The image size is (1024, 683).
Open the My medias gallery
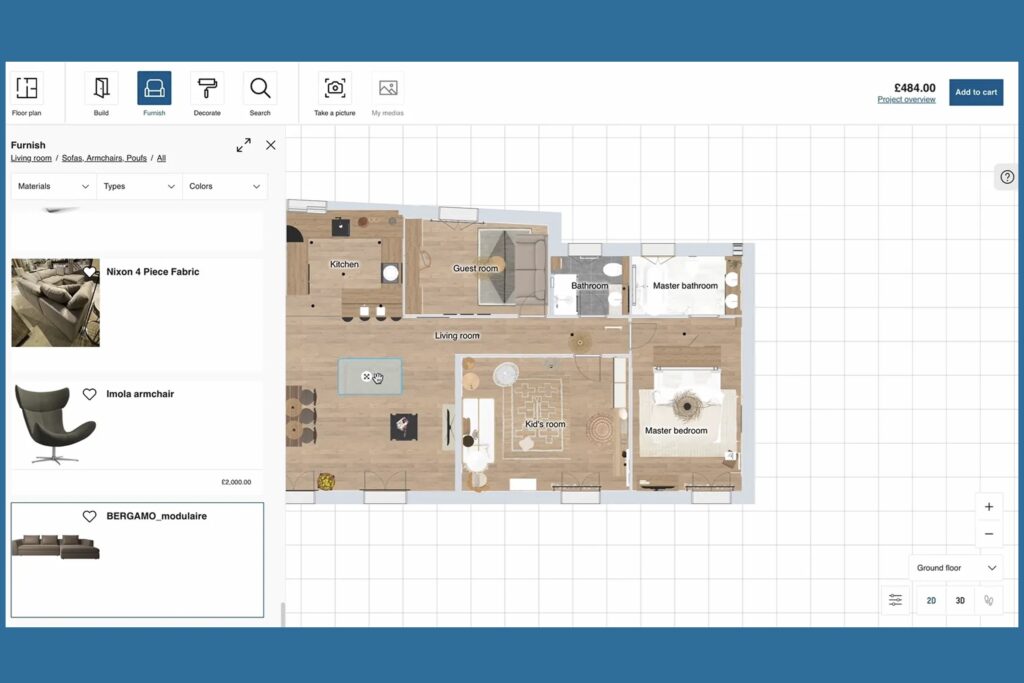coord(388,89)
